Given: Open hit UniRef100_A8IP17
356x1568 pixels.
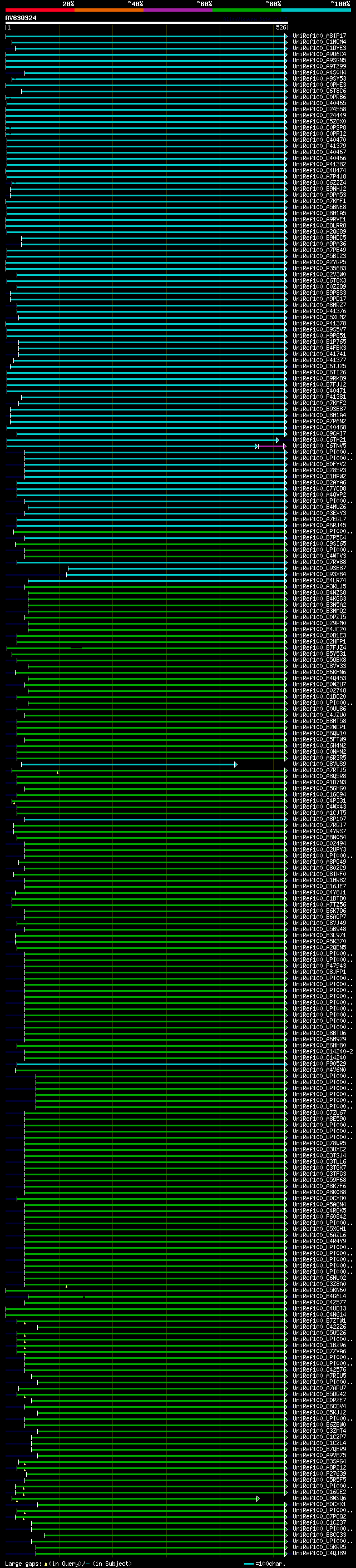Looking at the screenshot, I should pyautogui.click(x=319, y=36).
